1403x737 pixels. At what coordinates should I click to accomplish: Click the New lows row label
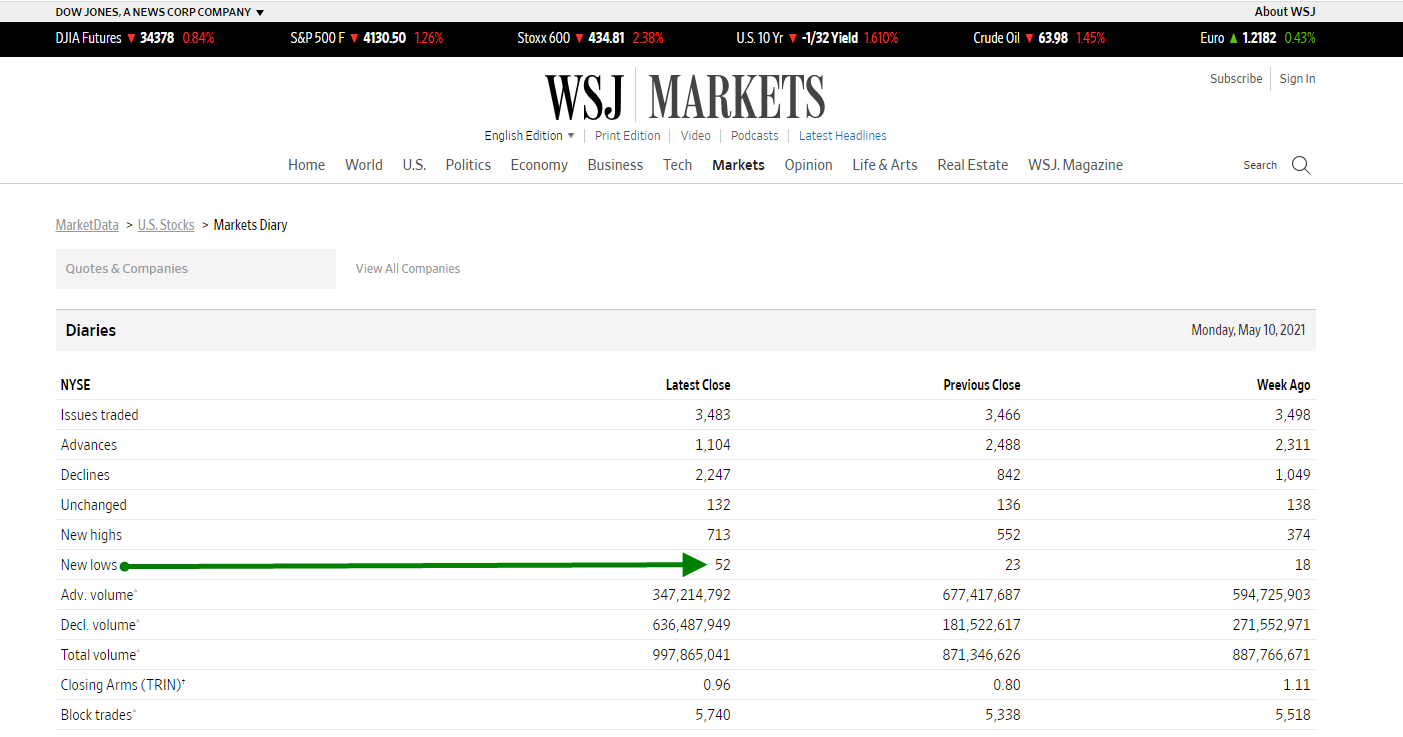pyautogui.click(x=89, y=565)
